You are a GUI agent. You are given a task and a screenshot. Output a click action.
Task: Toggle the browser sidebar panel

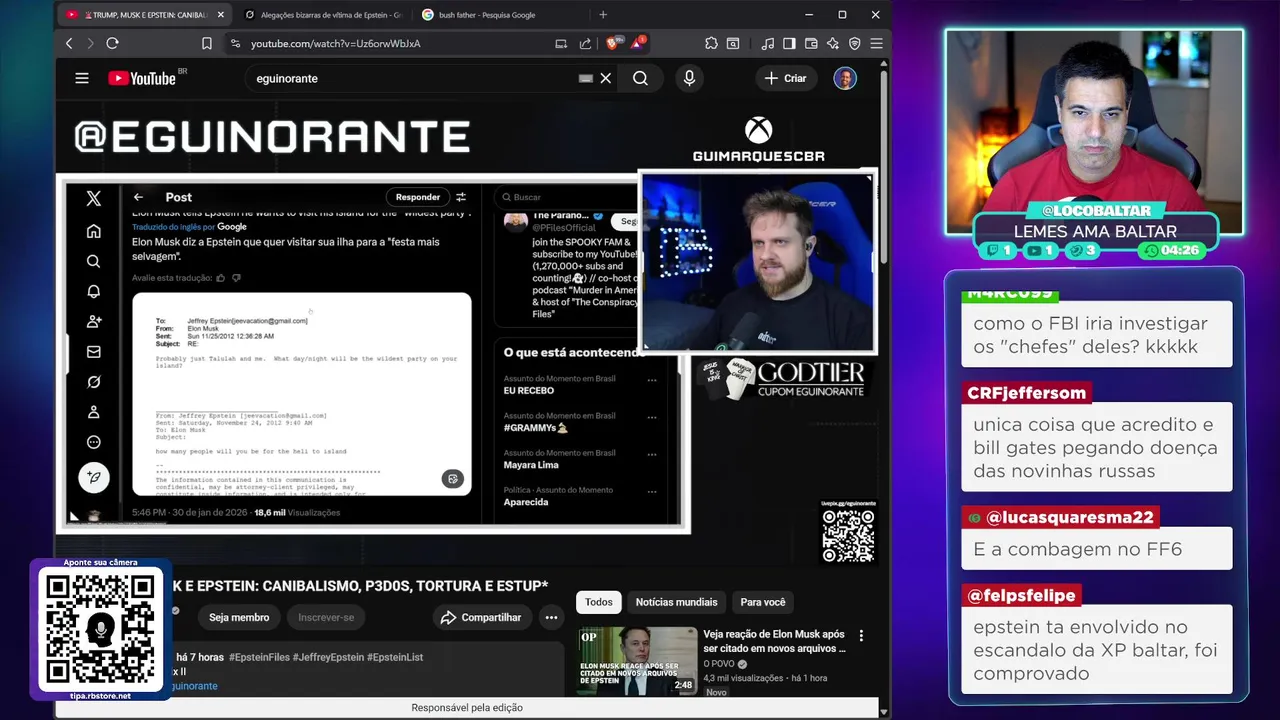(x=789, y=43)
